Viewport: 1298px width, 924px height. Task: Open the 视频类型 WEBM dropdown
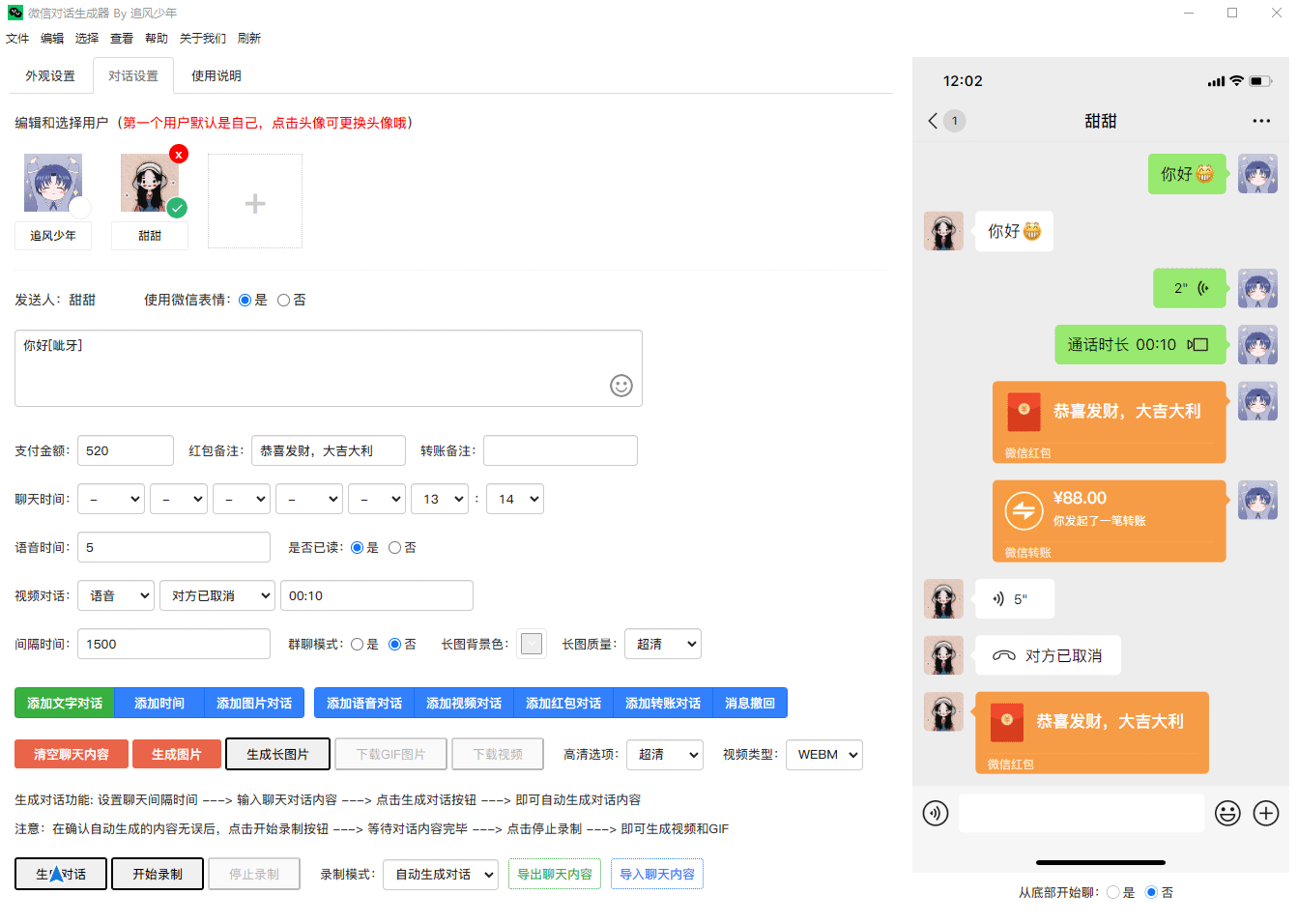[x=823, y=755]
